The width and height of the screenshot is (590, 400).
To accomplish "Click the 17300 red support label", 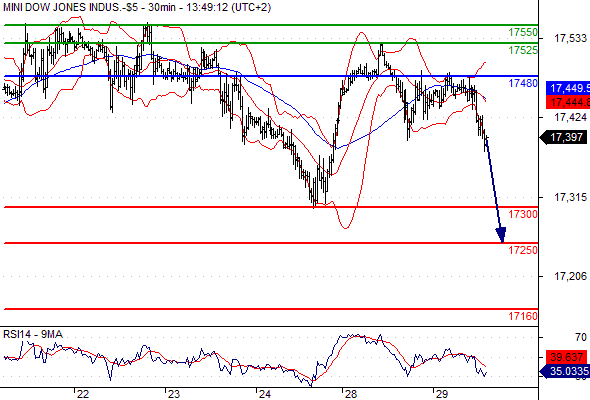I will click(523, 214).
